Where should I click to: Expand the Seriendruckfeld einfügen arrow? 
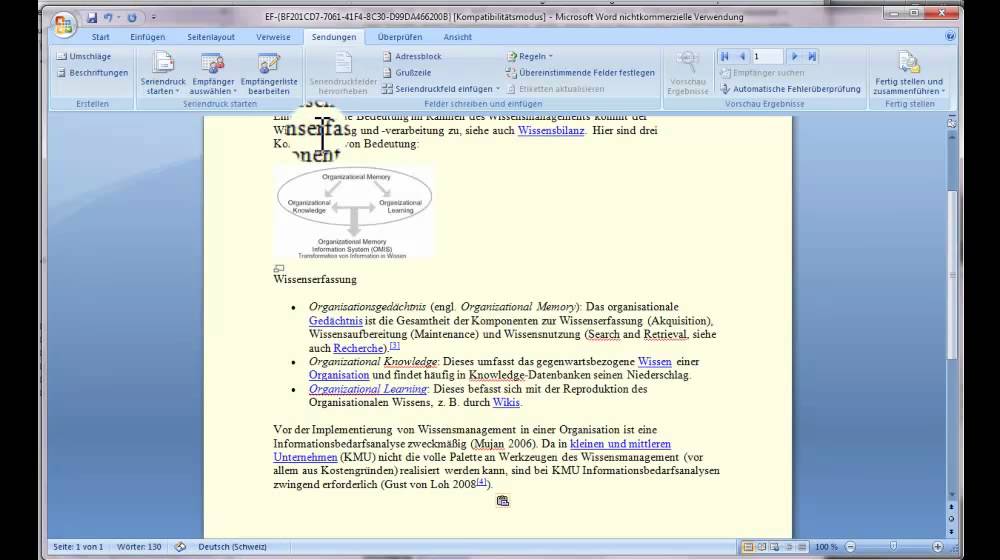[498, 89]
